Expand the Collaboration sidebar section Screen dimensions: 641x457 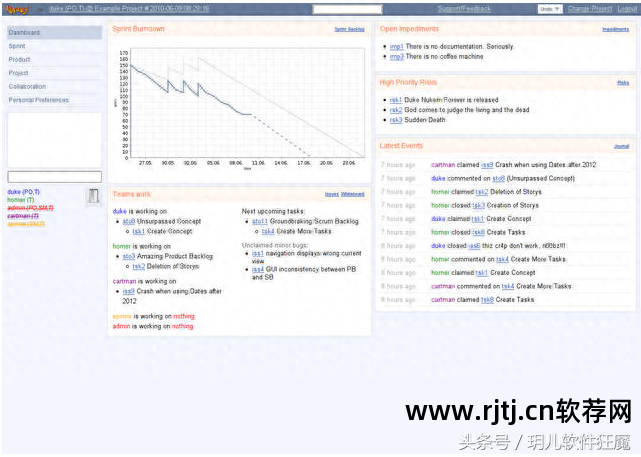tap(54, 87)
